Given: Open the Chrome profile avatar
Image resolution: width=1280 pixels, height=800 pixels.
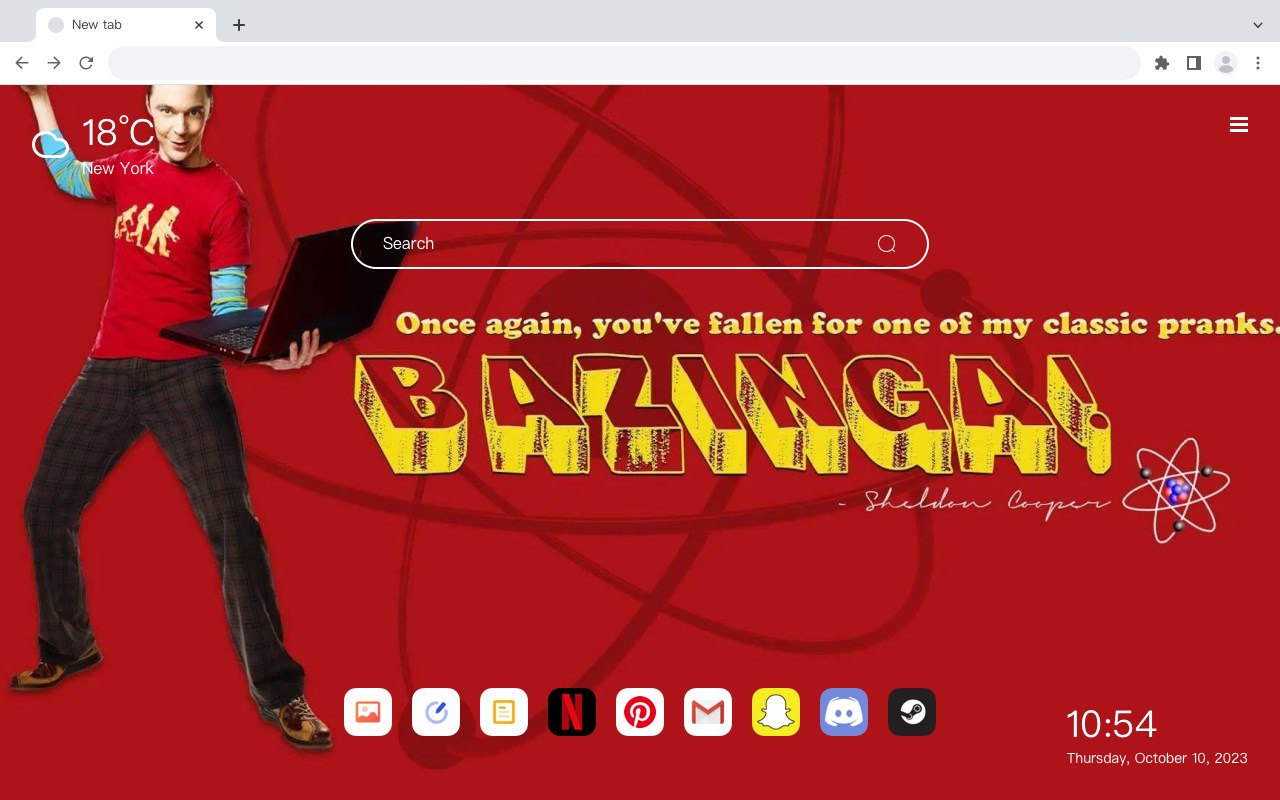Looking at the screenshot, I should coord(1226,63).
